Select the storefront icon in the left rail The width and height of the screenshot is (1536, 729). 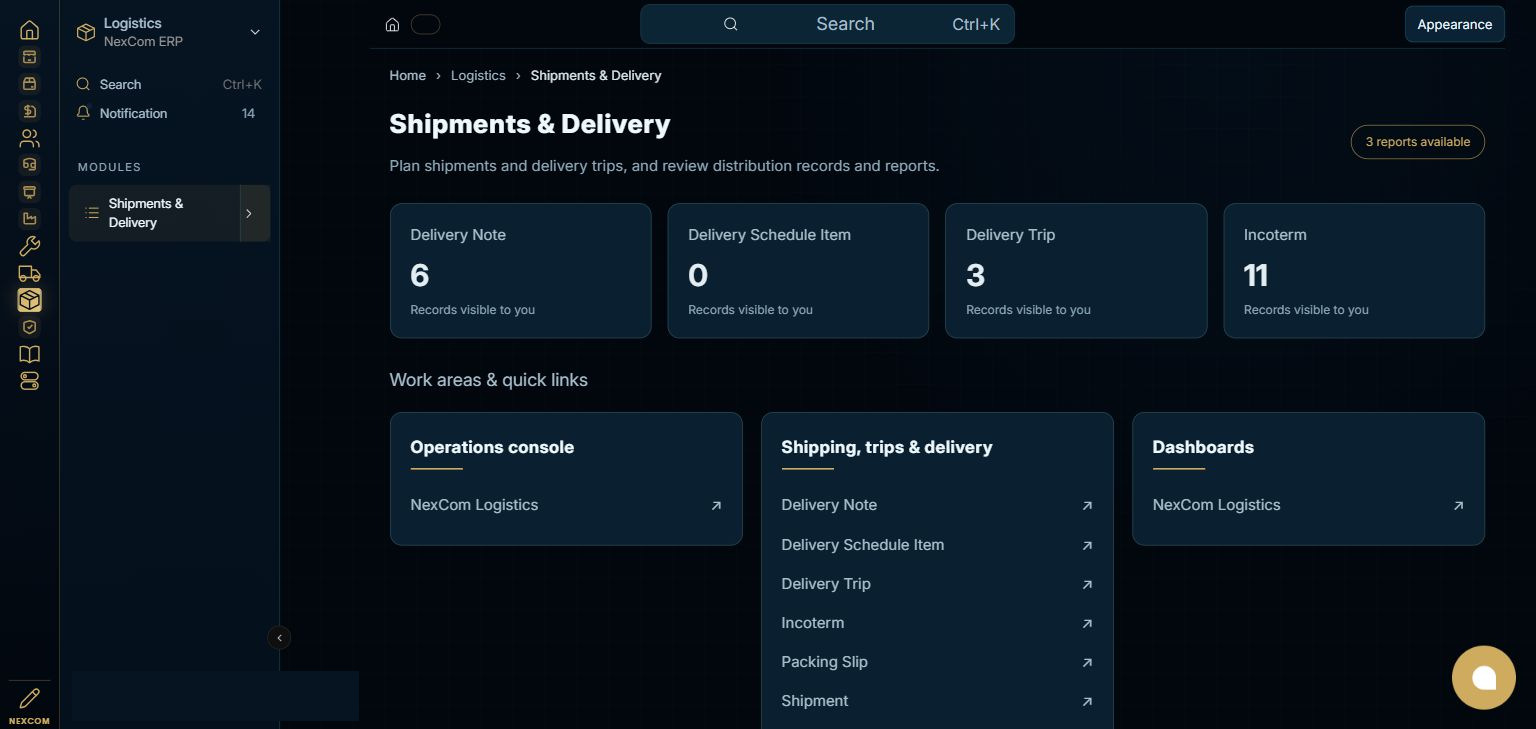click(x=29, y=84)
